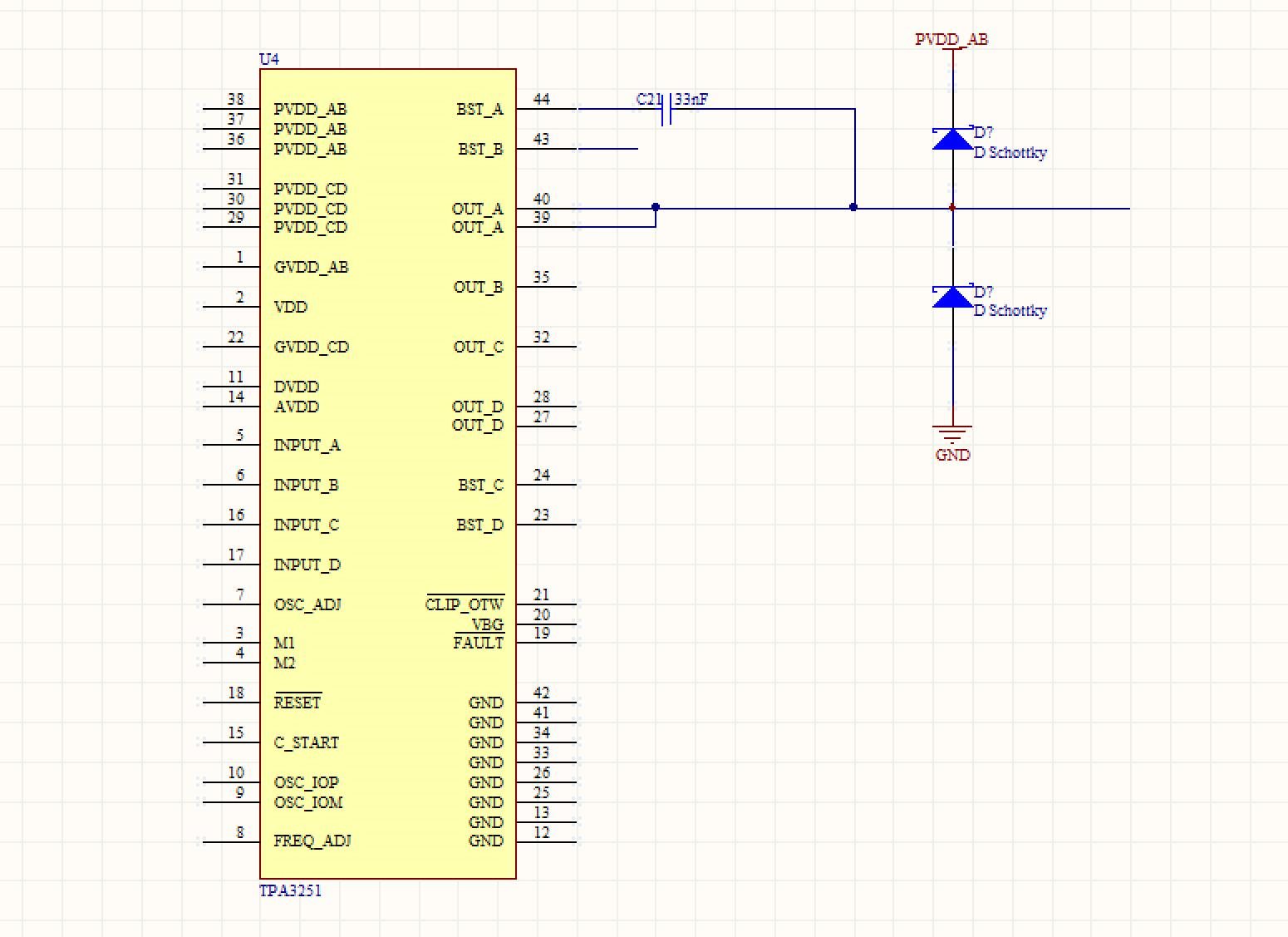Select pin number 28 beside OUT_D

pos(541,397)
